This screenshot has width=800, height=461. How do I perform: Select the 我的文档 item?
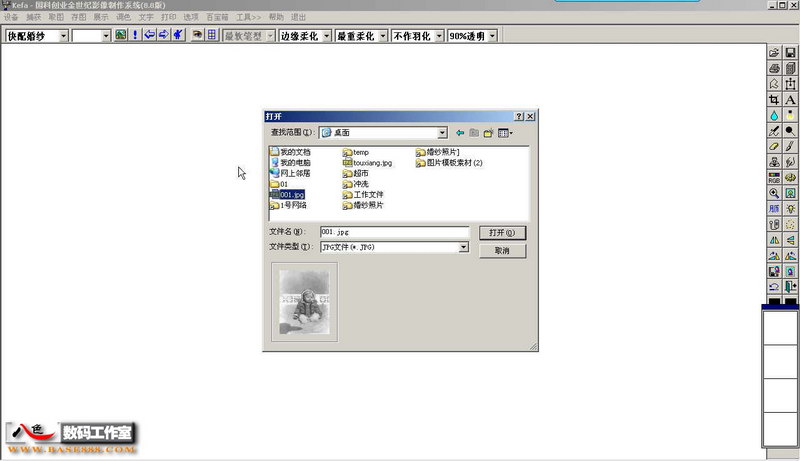(x=290, y=152)
